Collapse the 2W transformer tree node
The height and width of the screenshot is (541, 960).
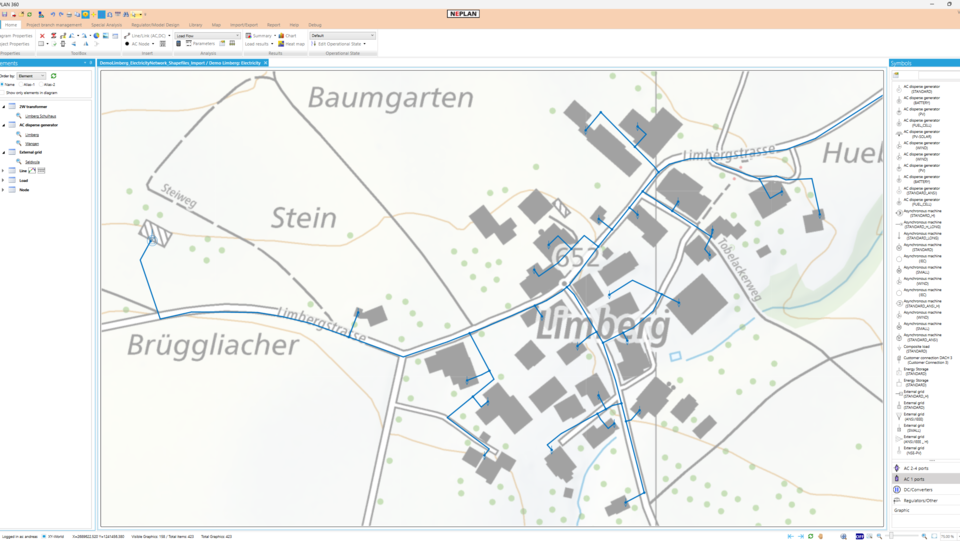coord(3,106)
